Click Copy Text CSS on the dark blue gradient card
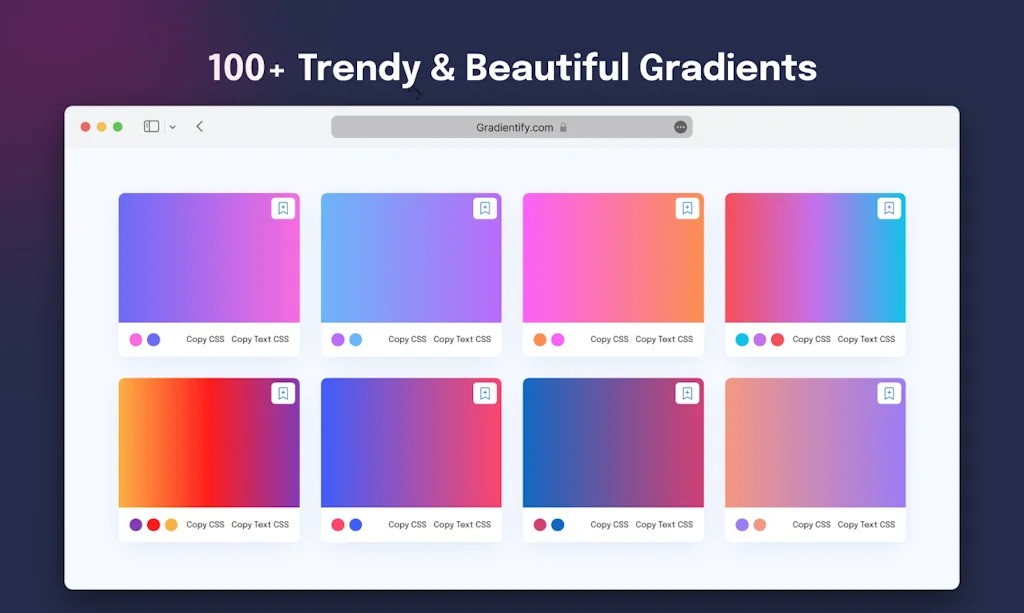 pos(664,524)
